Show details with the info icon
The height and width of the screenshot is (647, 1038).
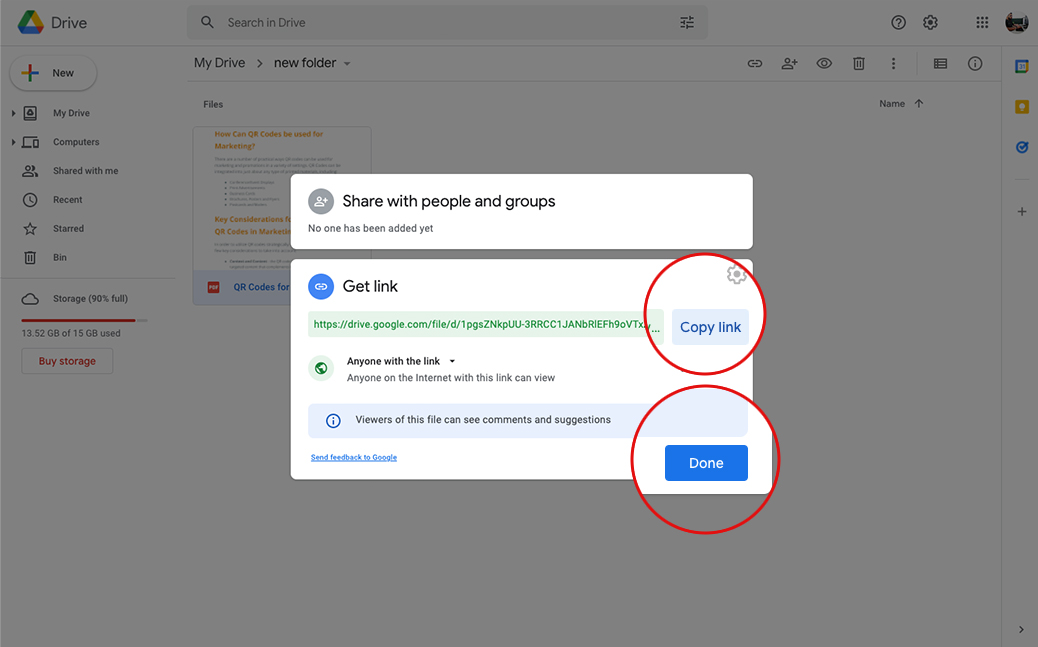click(x=975, y=63)
